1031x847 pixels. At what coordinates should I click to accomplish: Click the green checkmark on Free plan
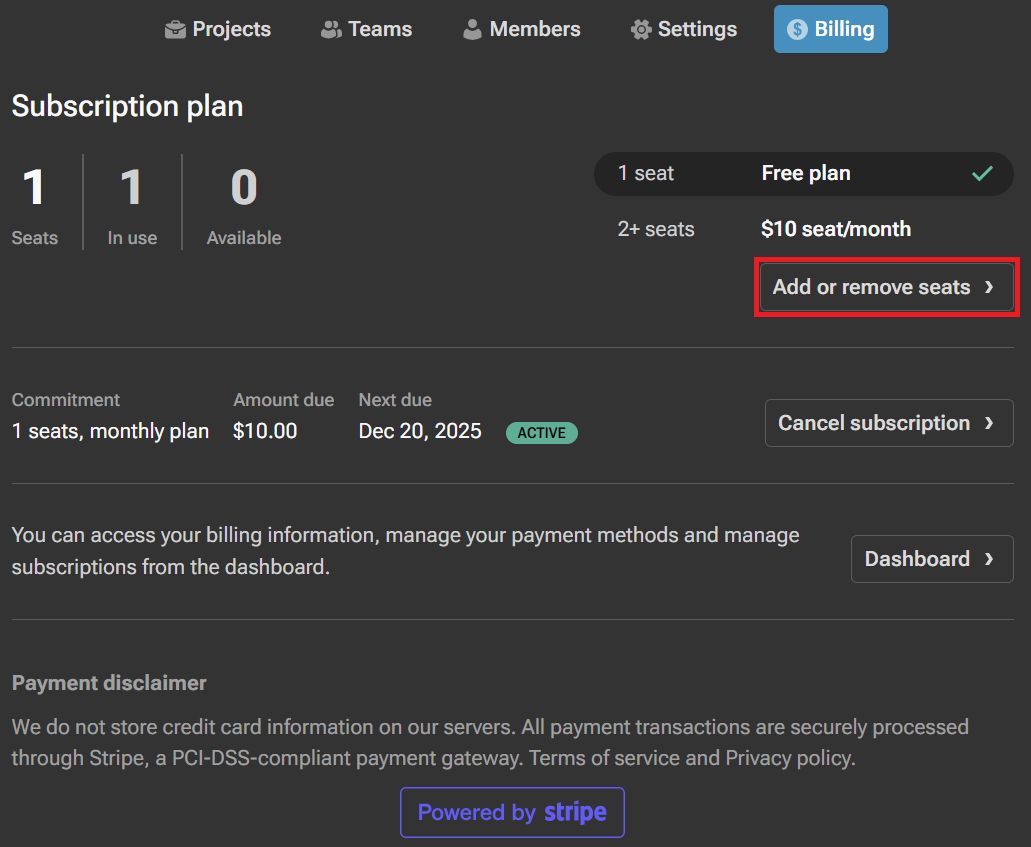coord(982,174)
